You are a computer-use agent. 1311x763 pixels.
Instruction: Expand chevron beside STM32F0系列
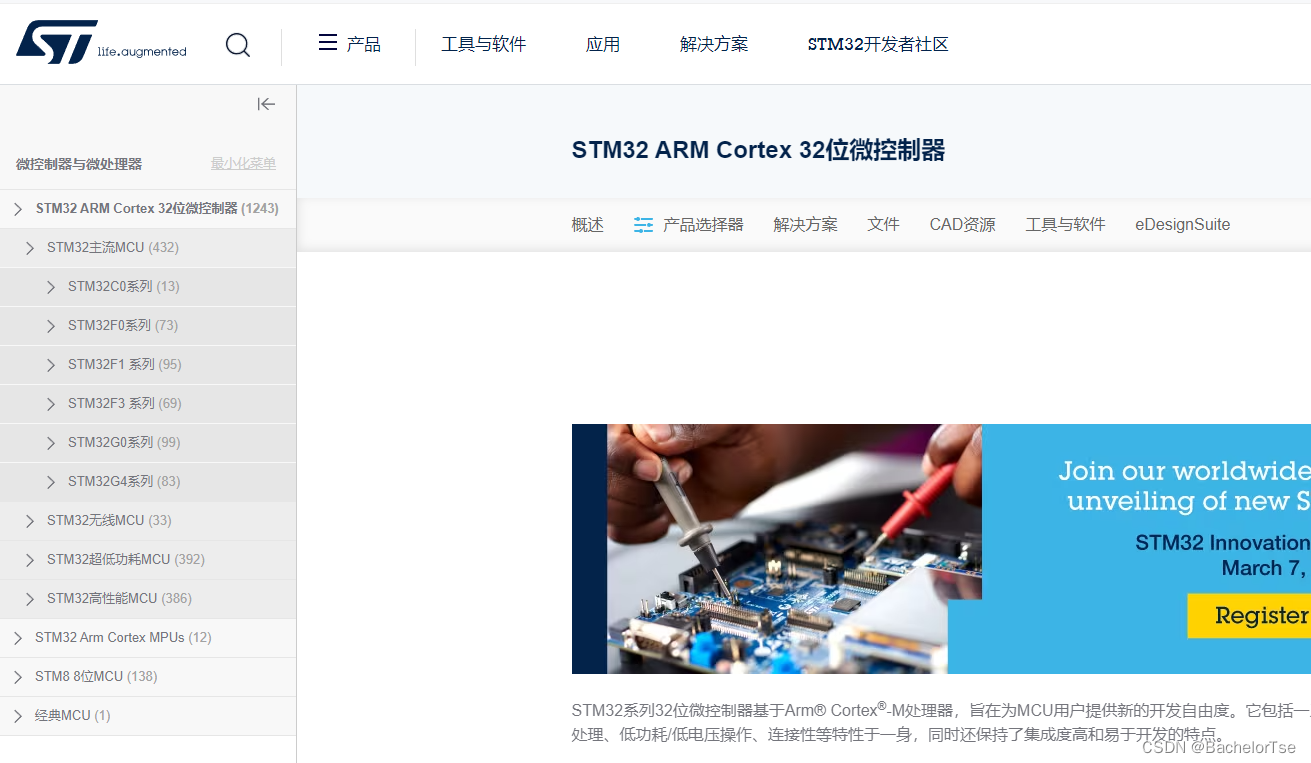click(x=51, y=326)
